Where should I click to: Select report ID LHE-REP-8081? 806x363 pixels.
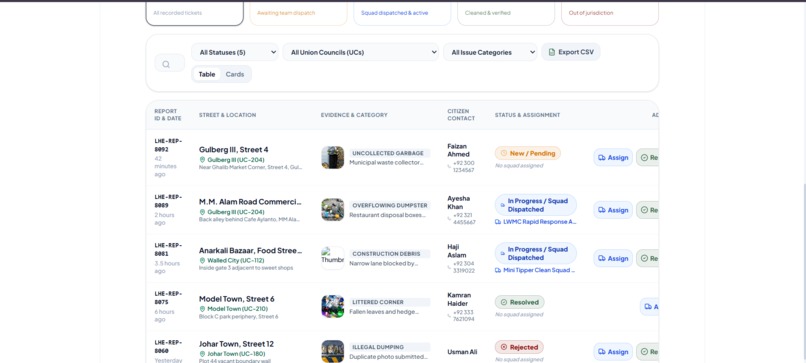169,249
